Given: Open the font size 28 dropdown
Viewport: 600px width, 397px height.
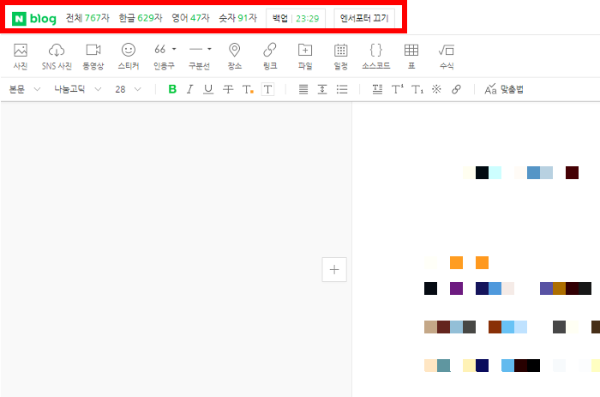Looking at the screenshot, I should pos(128,89).
